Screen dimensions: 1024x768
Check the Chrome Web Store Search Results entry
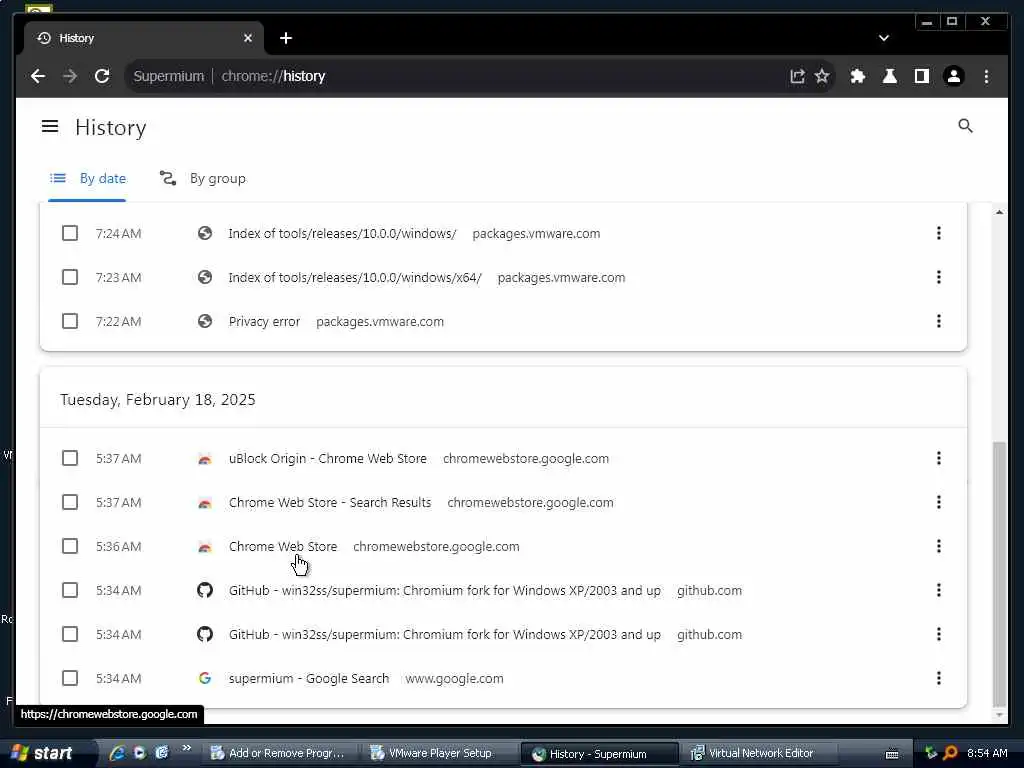(70, 502)
